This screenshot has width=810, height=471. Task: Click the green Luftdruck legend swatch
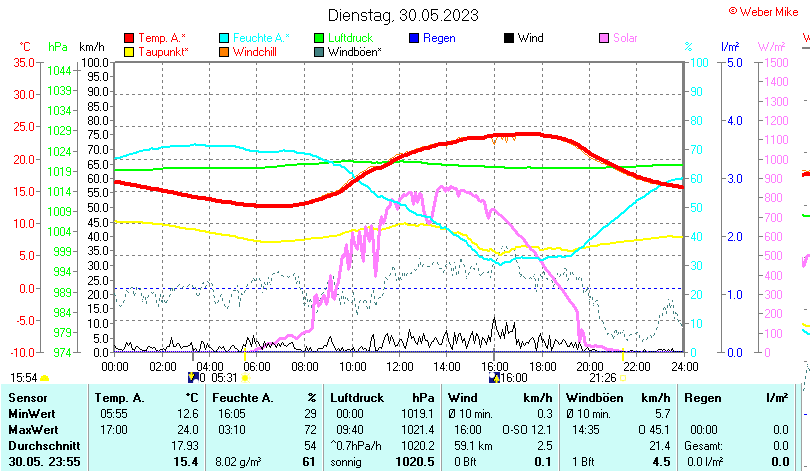(319, 38)
